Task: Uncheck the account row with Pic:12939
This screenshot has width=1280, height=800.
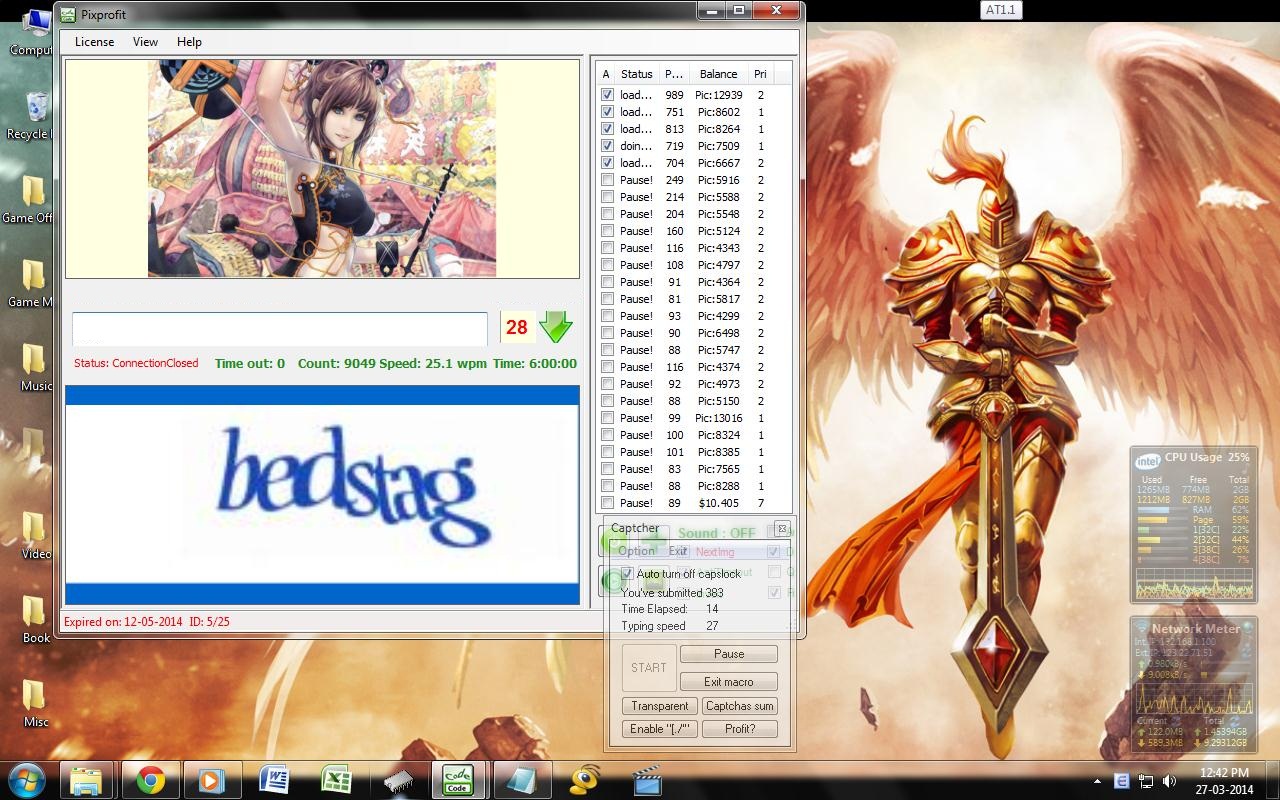Action: coord(607,95)
